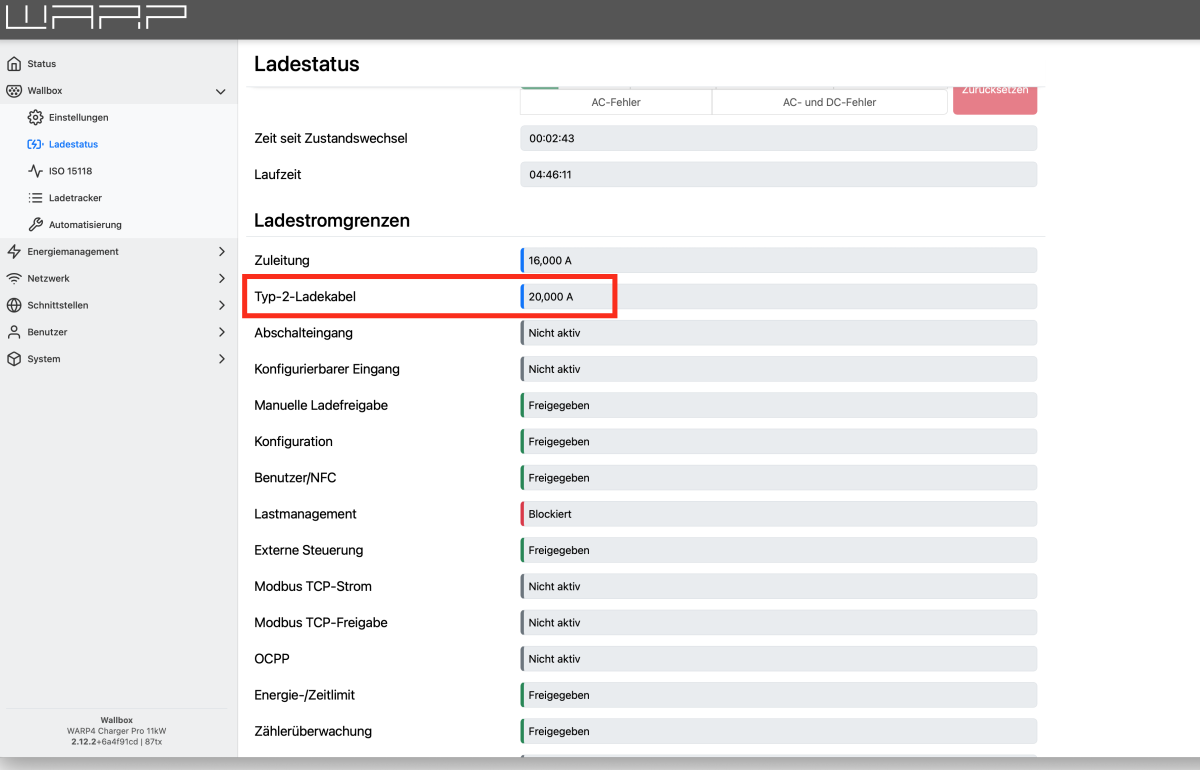
Task: Click the Zuleitung label
Action: [x=282, y=260]
